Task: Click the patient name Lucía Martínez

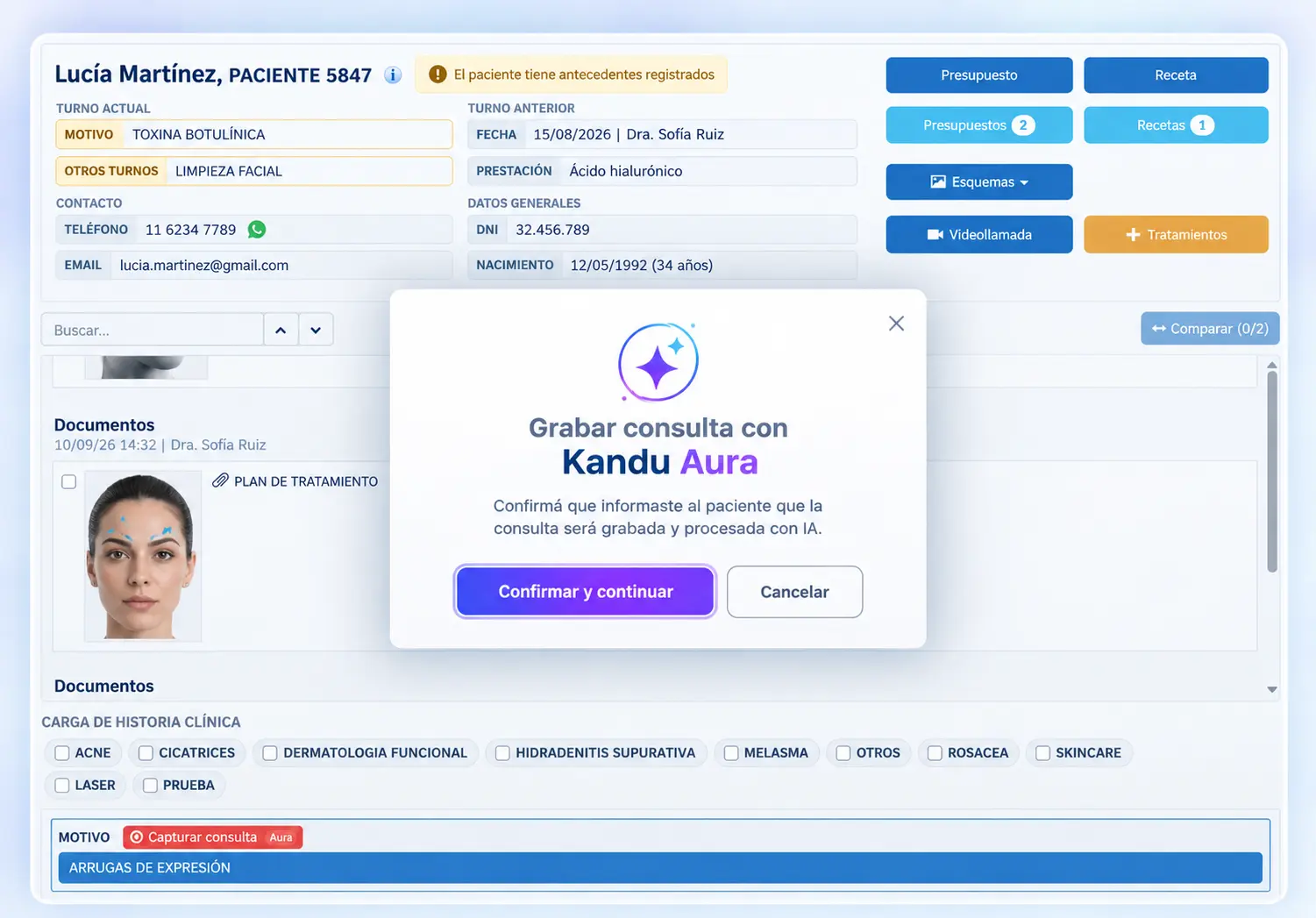Action: (x=138, y=75)
